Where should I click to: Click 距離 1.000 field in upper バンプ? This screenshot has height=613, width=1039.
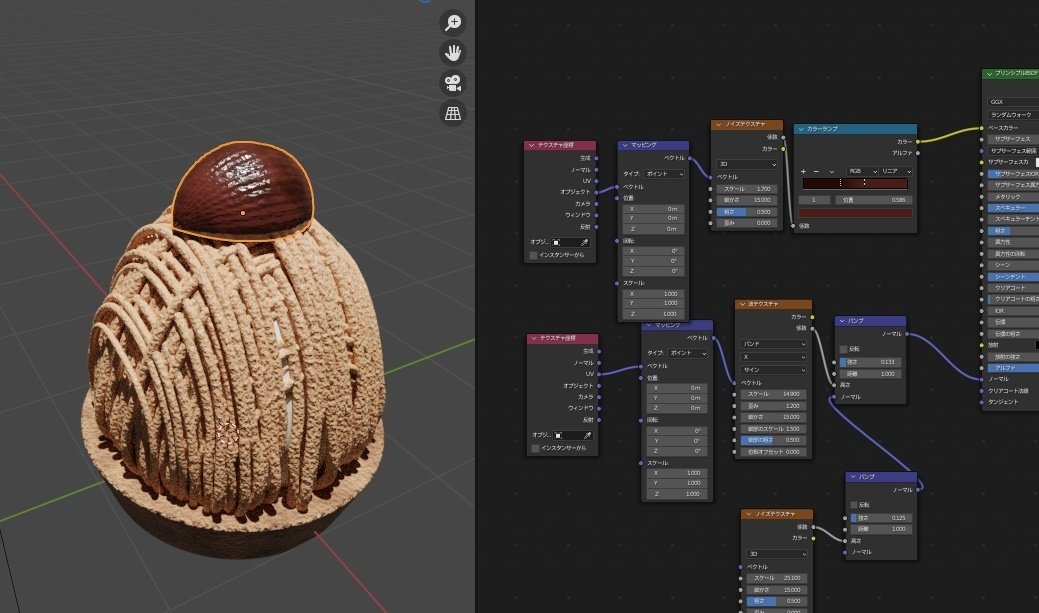871,374
